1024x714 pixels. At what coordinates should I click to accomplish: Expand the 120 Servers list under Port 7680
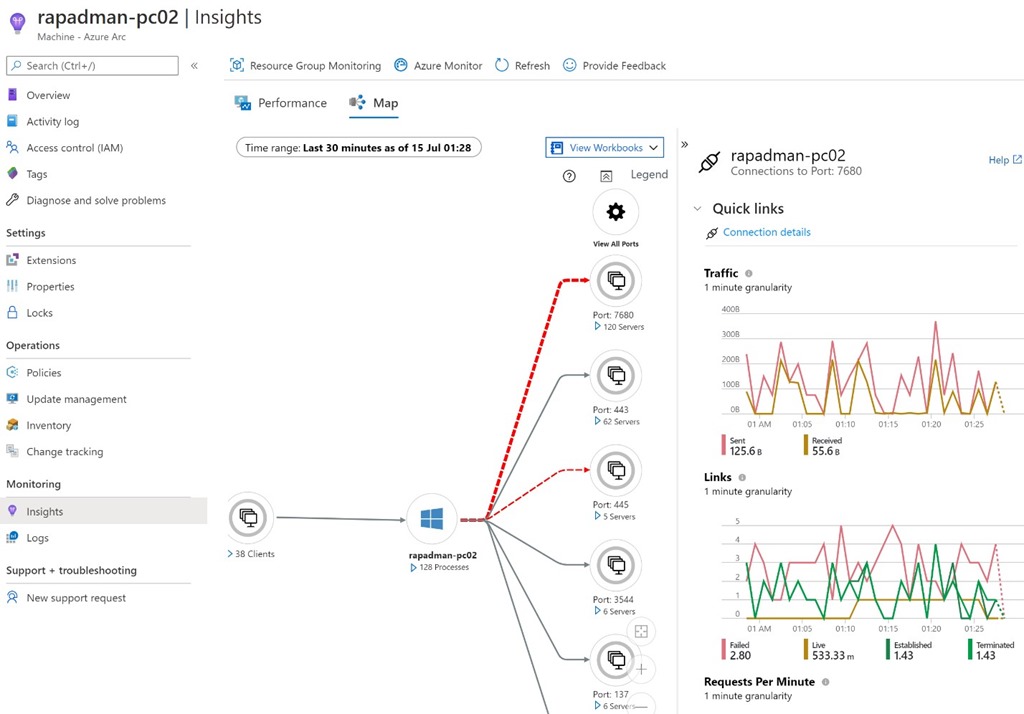615,326
